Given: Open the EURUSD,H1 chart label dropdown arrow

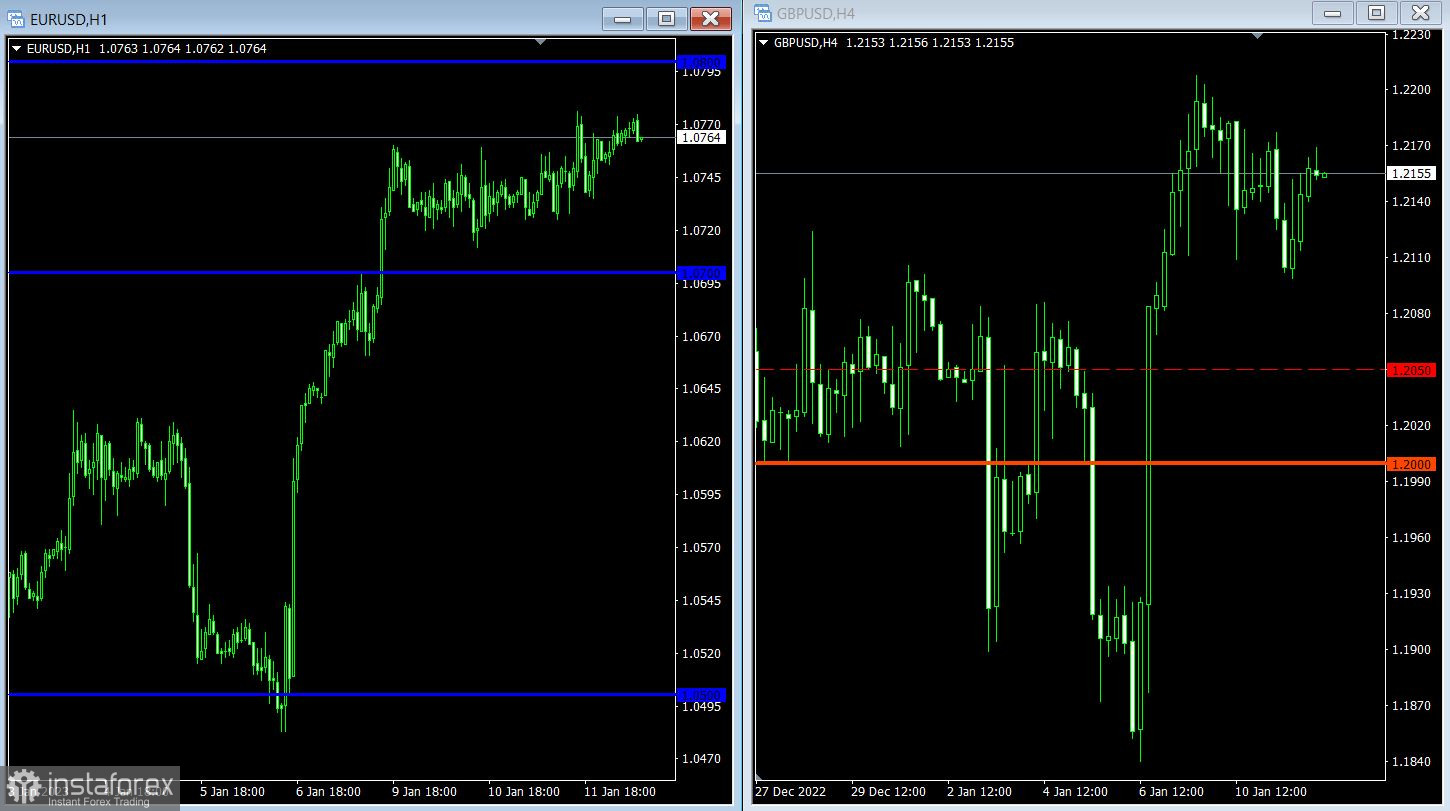Looking at the screenshot, I should [16, 48].
